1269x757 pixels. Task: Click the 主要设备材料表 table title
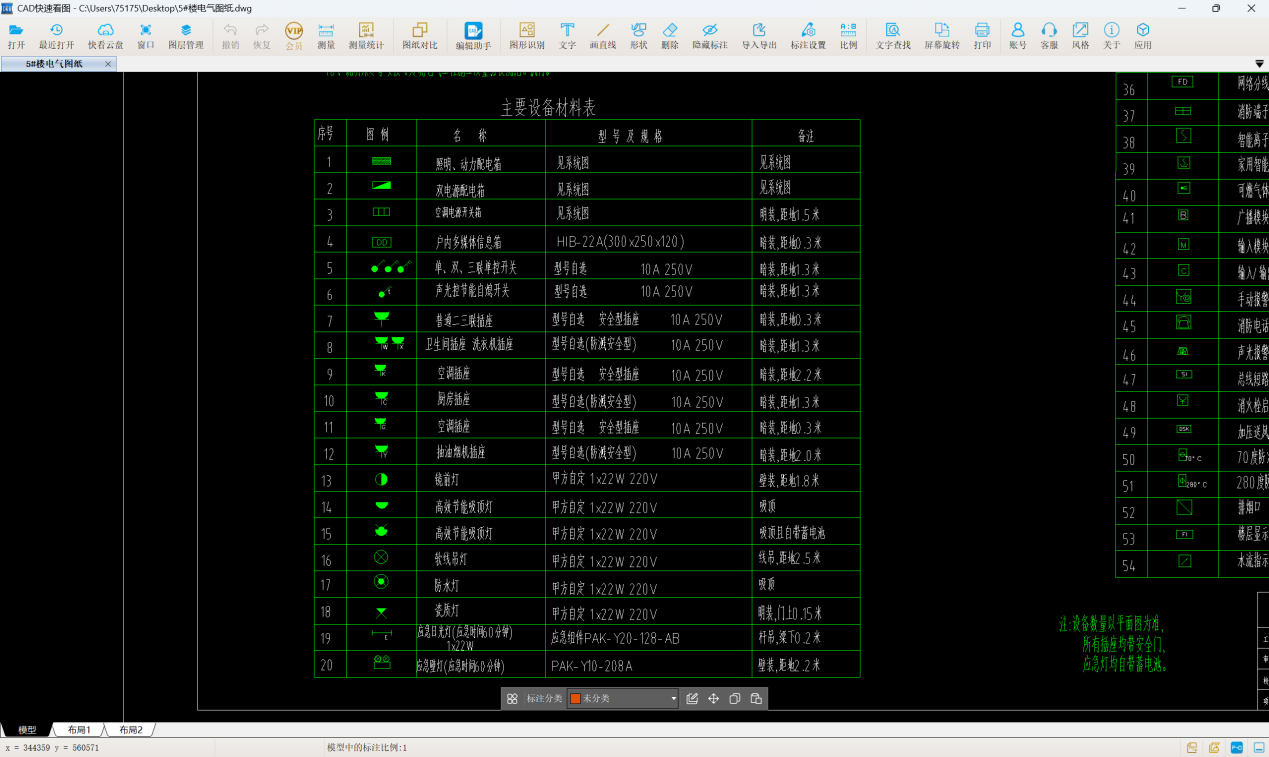click(x=549, y=107)
